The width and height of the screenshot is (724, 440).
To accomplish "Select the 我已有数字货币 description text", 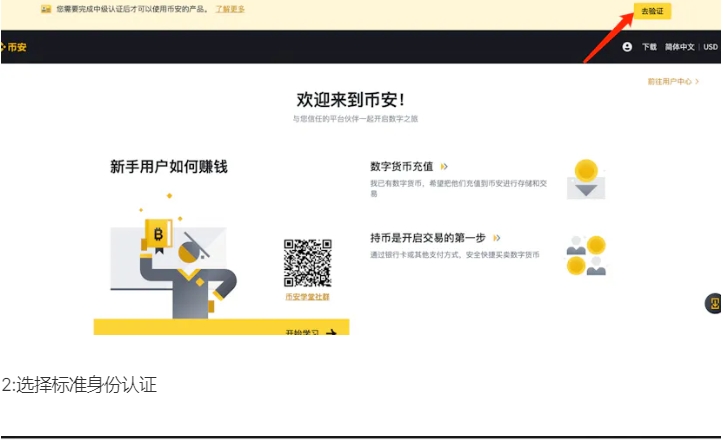I will point(459,188).
